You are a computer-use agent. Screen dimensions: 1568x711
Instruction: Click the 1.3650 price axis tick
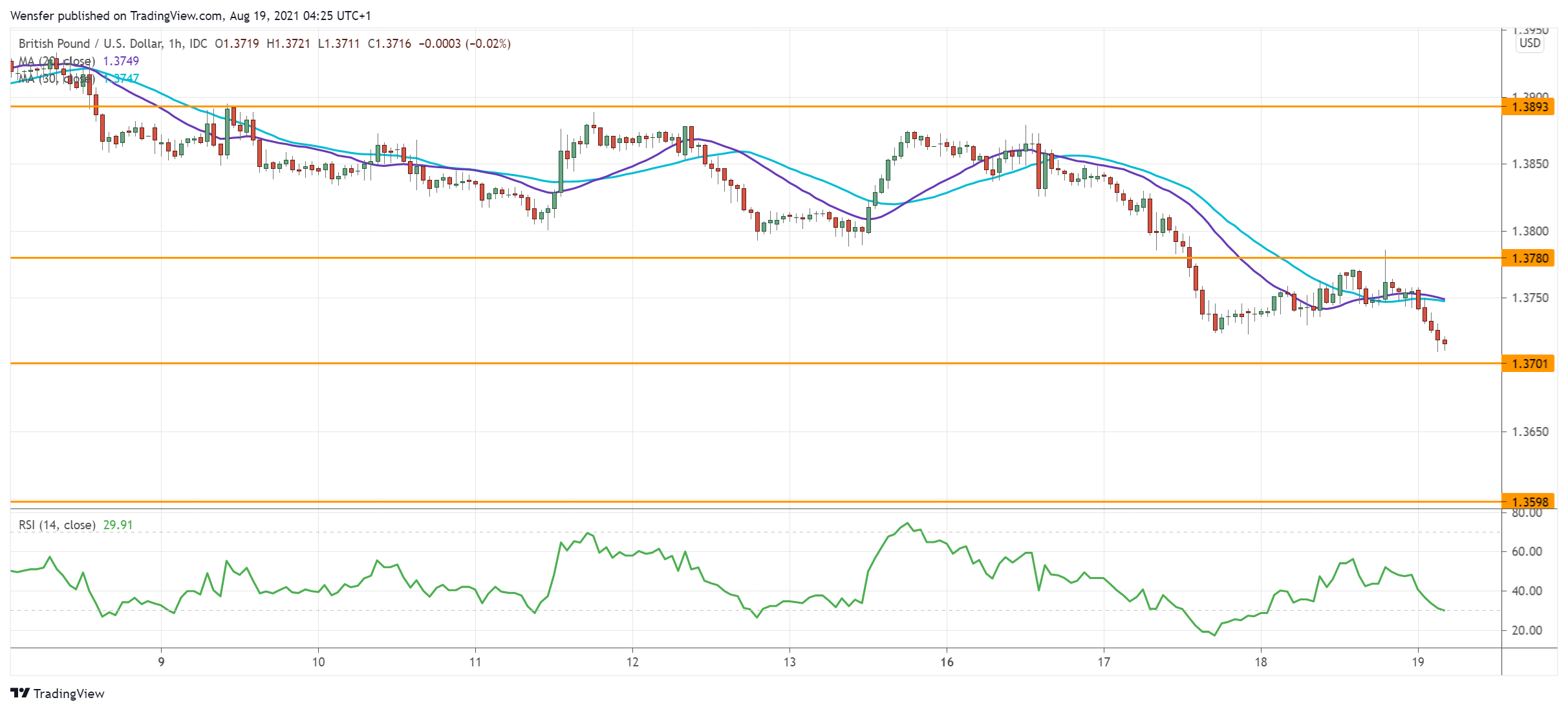tap(1530, 432)
